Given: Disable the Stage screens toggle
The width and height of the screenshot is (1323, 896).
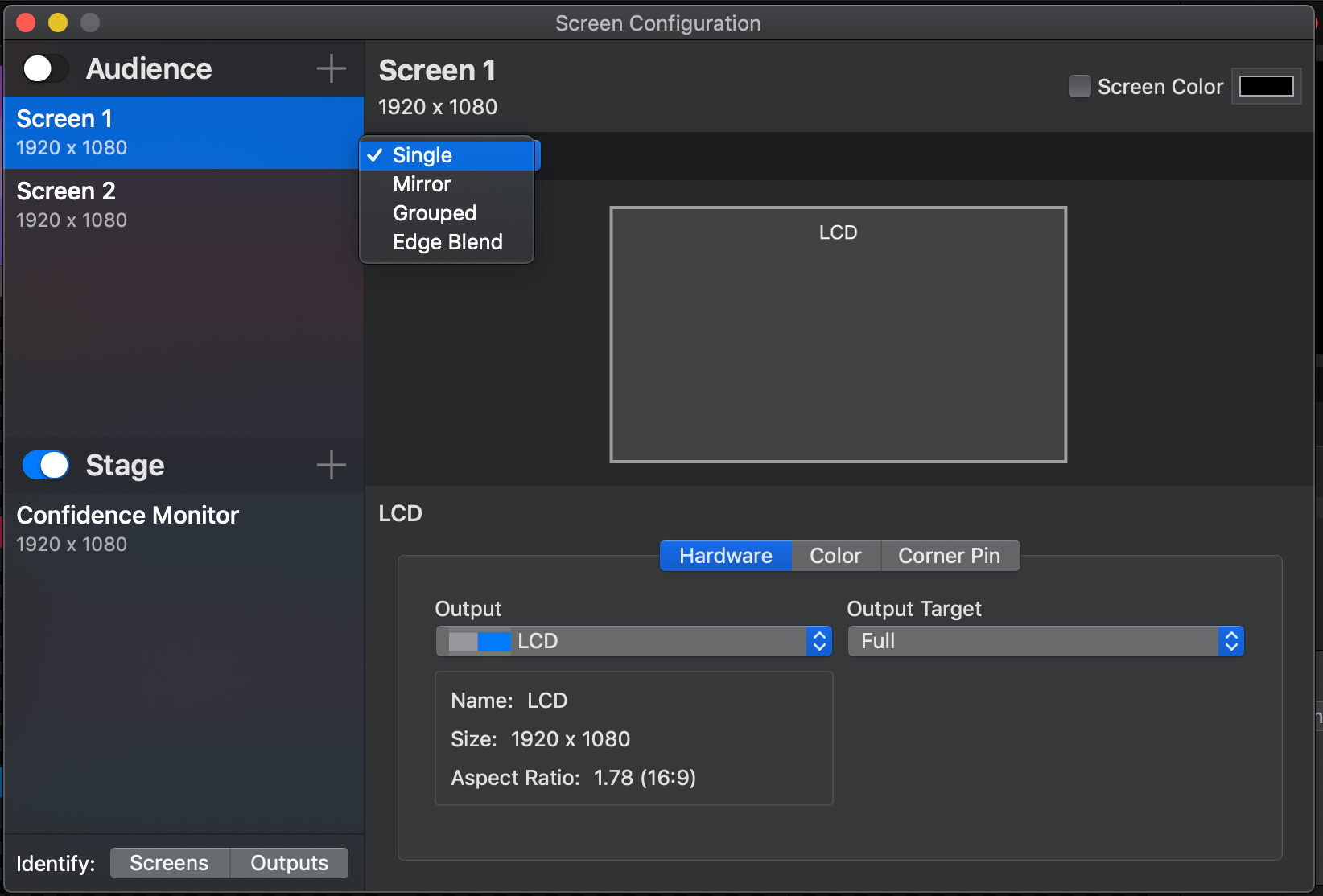Looking at the screenshot, I should [45, 465].
